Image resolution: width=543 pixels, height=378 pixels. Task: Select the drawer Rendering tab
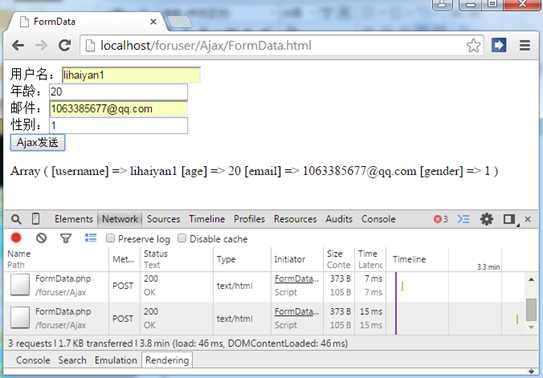point(167,360)
